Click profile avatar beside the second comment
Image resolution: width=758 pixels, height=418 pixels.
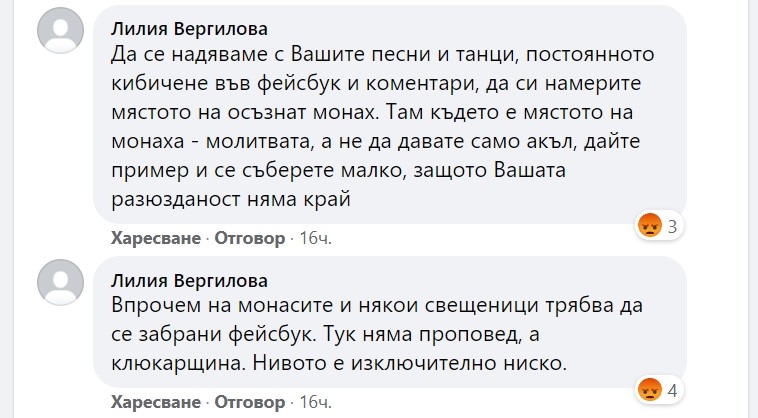tap(60, 282)
